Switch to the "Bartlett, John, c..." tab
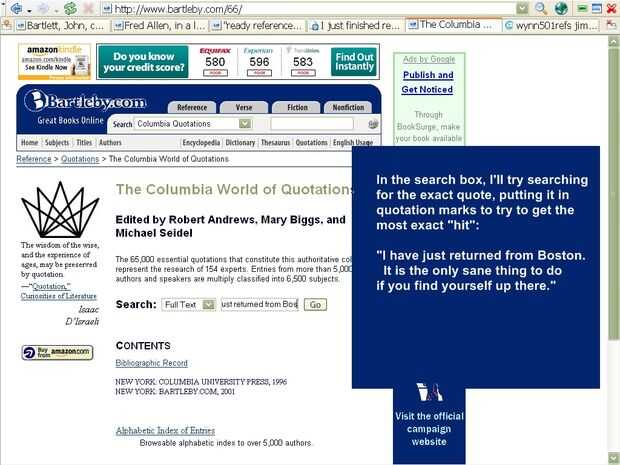Image resolution: width=620 pixels, height=465 pixels. point(61,26)
